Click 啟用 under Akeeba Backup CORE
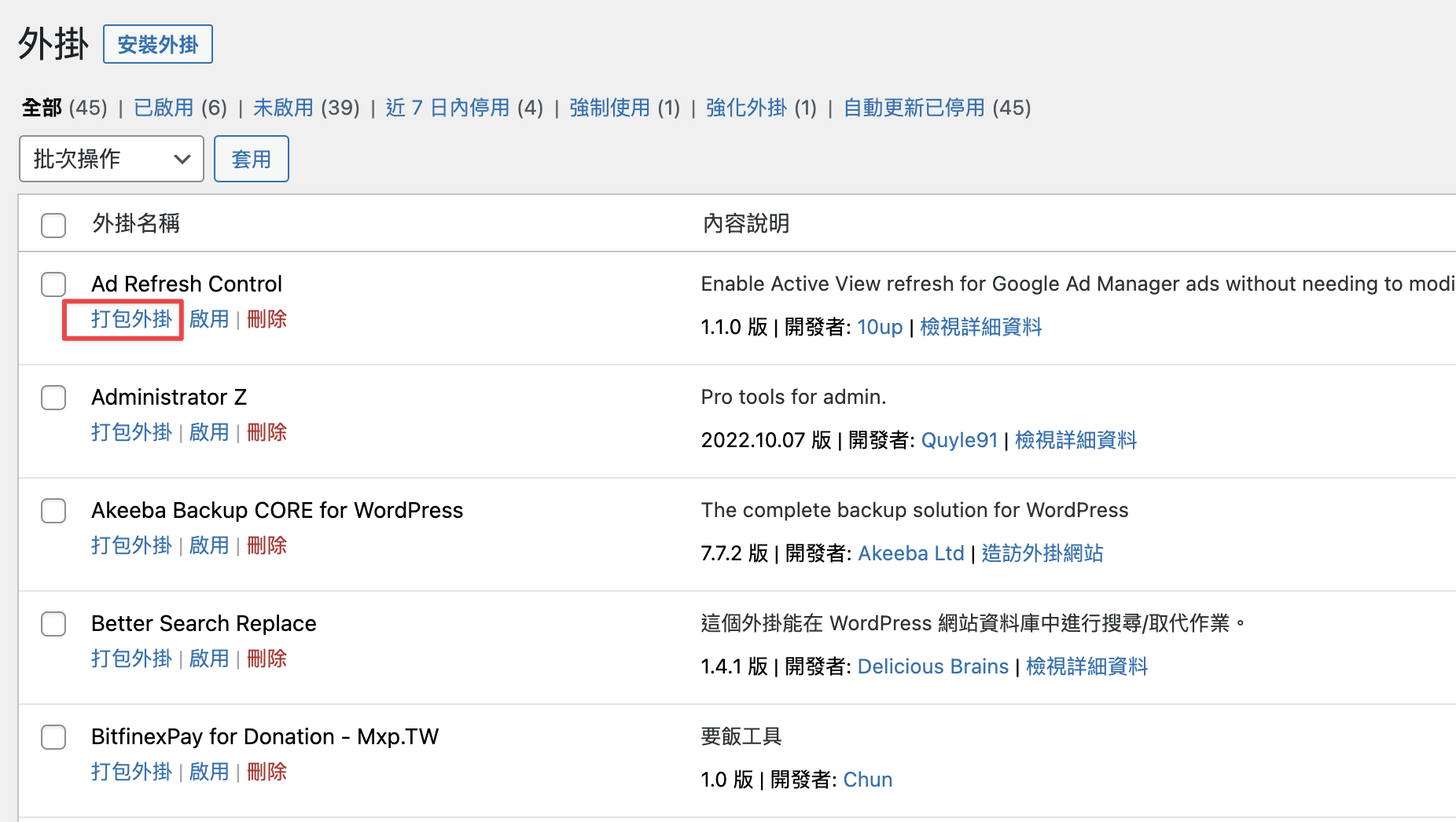Screen dimensions: 1456x822 click(x=209, y=545)
